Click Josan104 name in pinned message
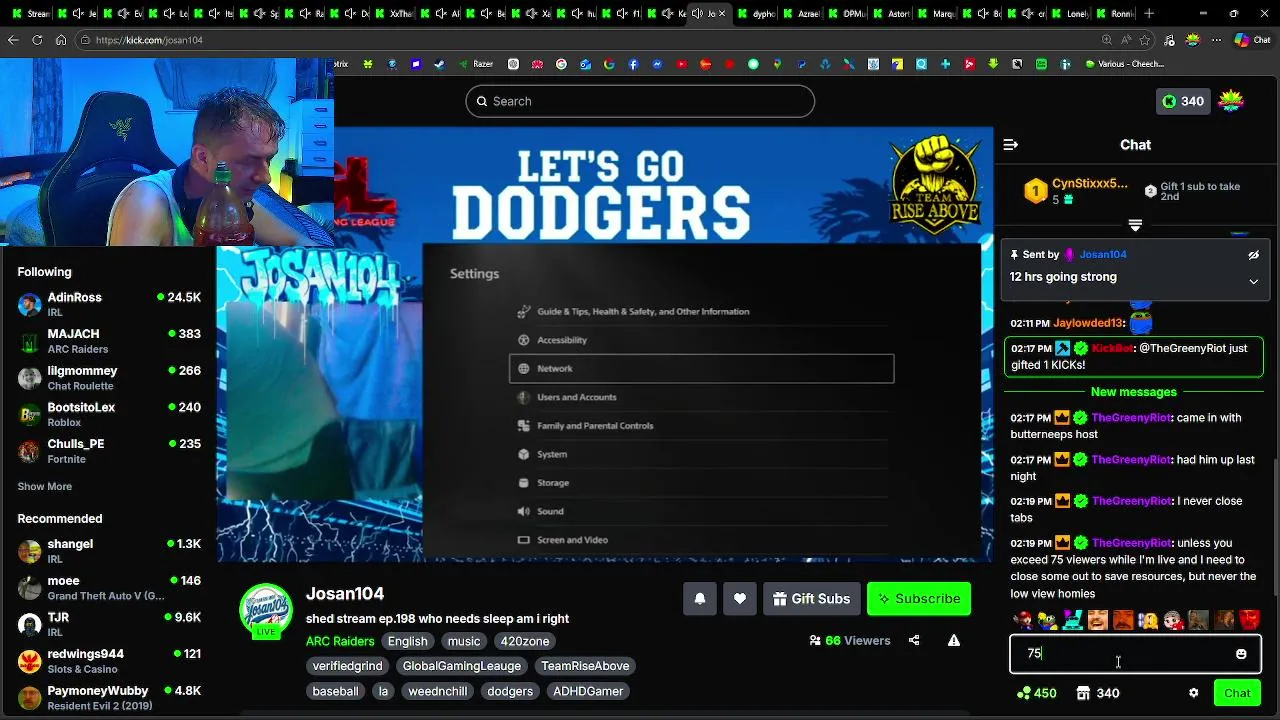This screenshot has width=1280, height=720. coord(1103,255)
